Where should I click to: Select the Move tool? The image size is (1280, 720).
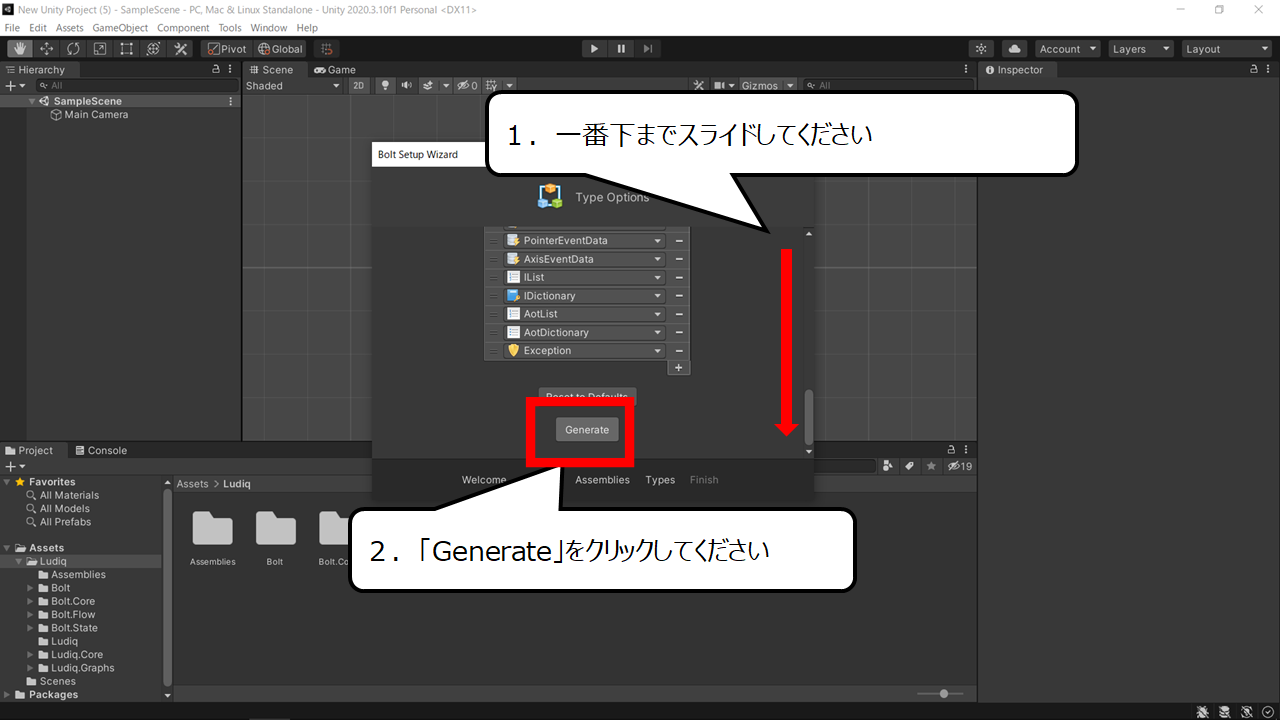[47, 49]
